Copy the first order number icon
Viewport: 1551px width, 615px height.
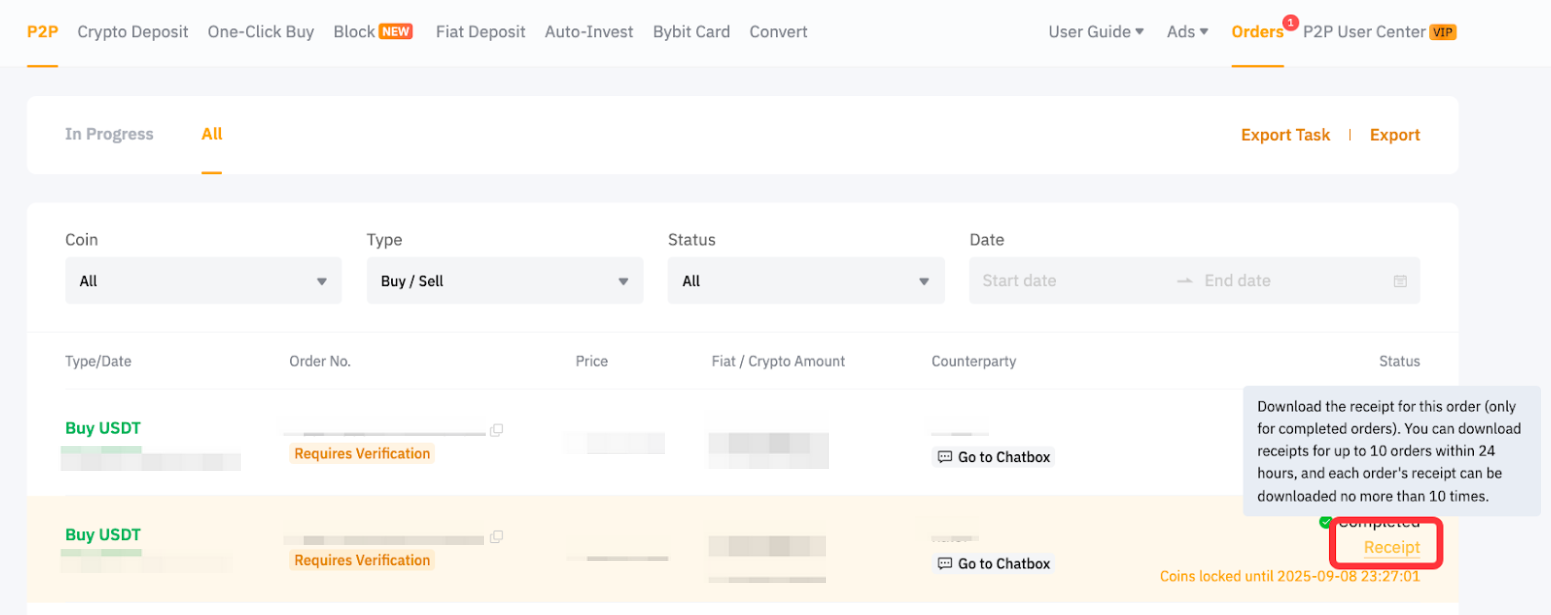496,430
